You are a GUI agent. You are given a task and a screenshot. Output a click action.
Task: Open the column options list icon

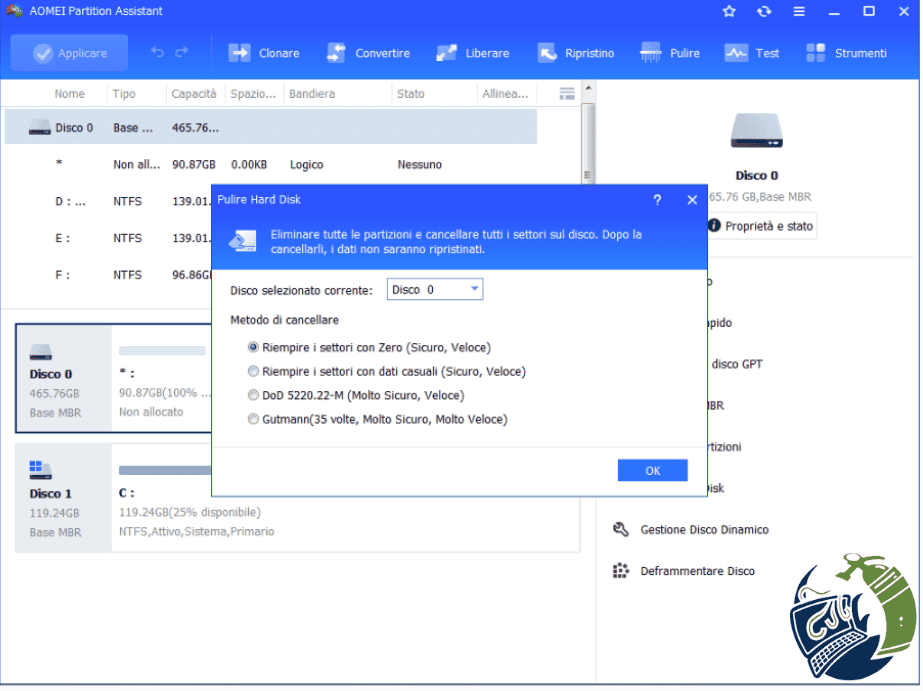[567, 94]
